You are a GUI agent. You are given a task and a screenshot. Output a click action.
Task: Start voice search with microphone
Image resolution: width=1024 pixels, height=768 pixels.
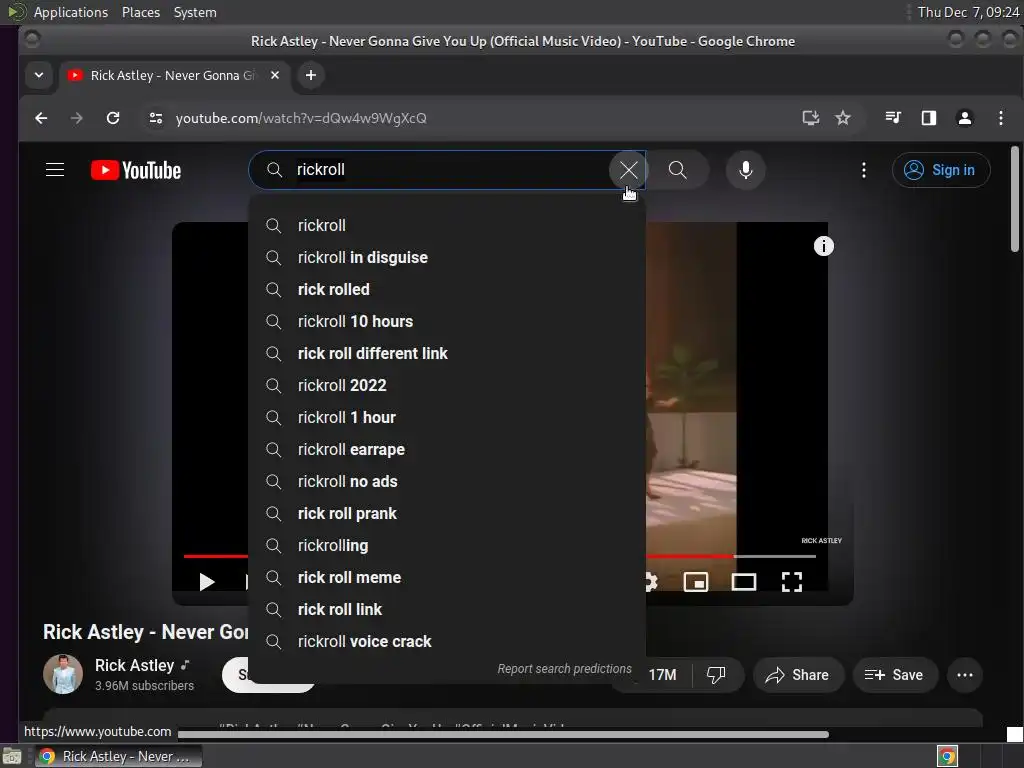tap(745, 170)
